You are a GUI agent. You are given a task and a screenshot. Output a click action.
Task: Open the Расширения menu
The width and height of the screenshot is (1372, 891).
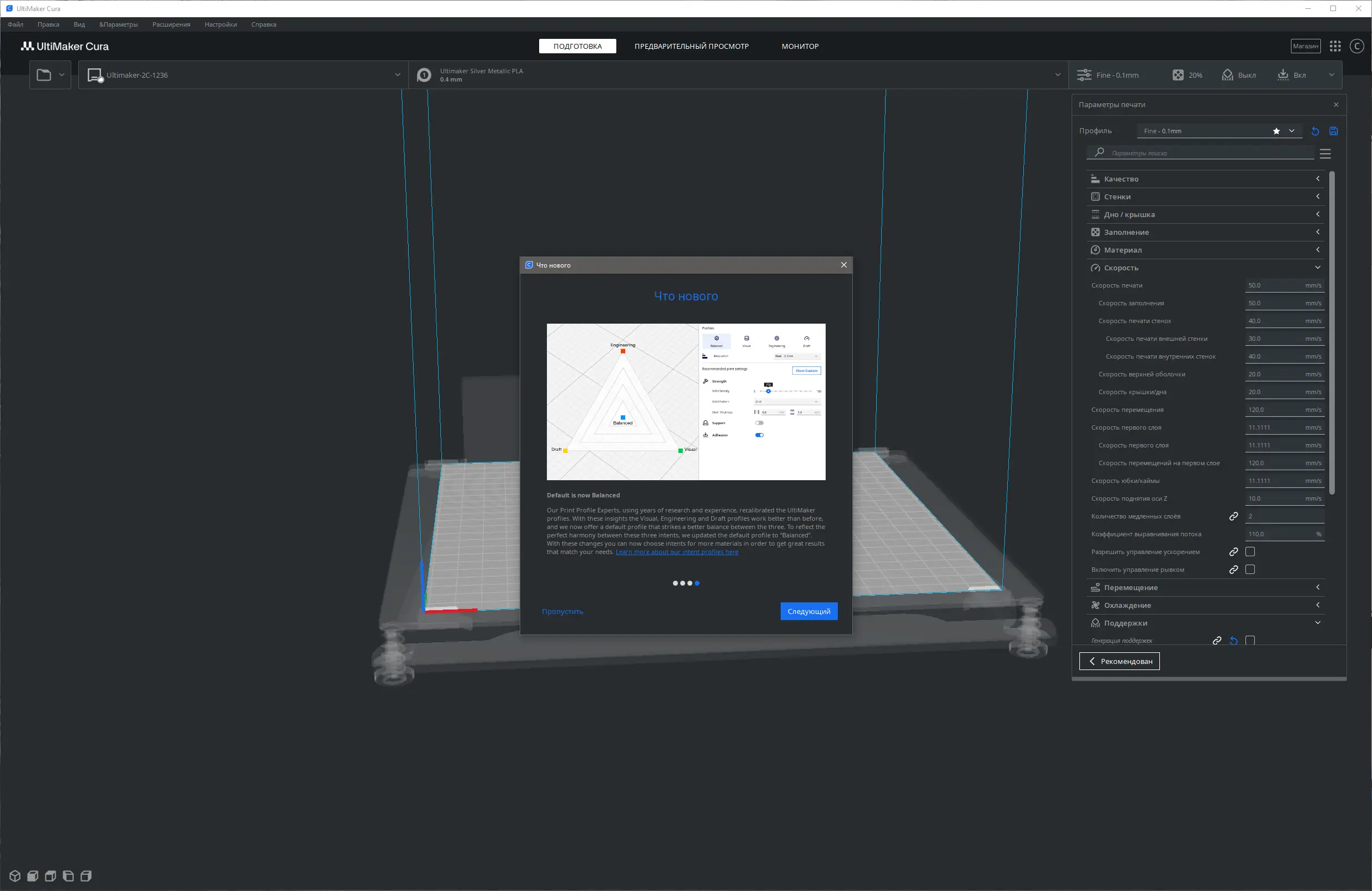171,25
